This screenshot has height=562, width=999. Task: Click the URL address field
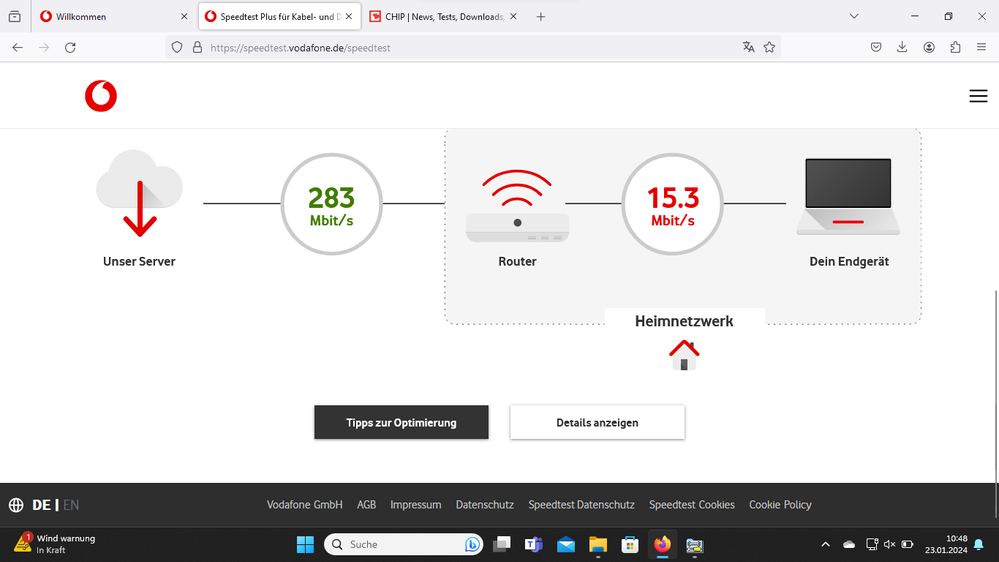[473, 48]
